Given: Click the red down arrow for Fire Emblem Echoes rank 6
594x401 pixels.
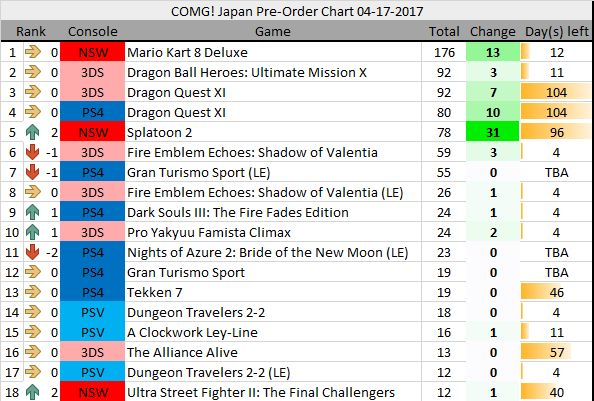Looking at the screenshot, I should point(33,152).
